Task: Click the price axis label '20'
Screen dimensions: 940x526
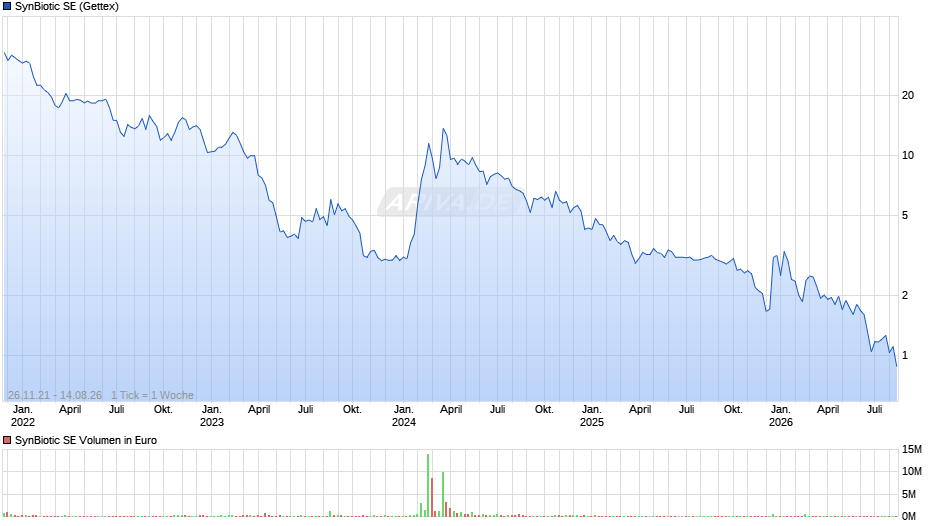Action: [x=908, y=95]
